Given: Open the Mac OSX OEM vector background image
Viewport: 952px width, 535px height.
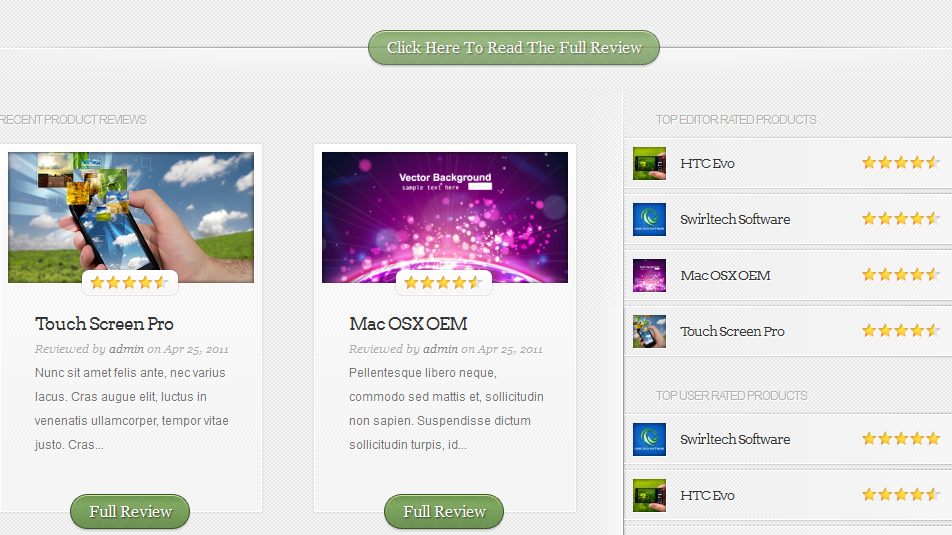Looking at the screenshot, I should (x=445, y=217).
